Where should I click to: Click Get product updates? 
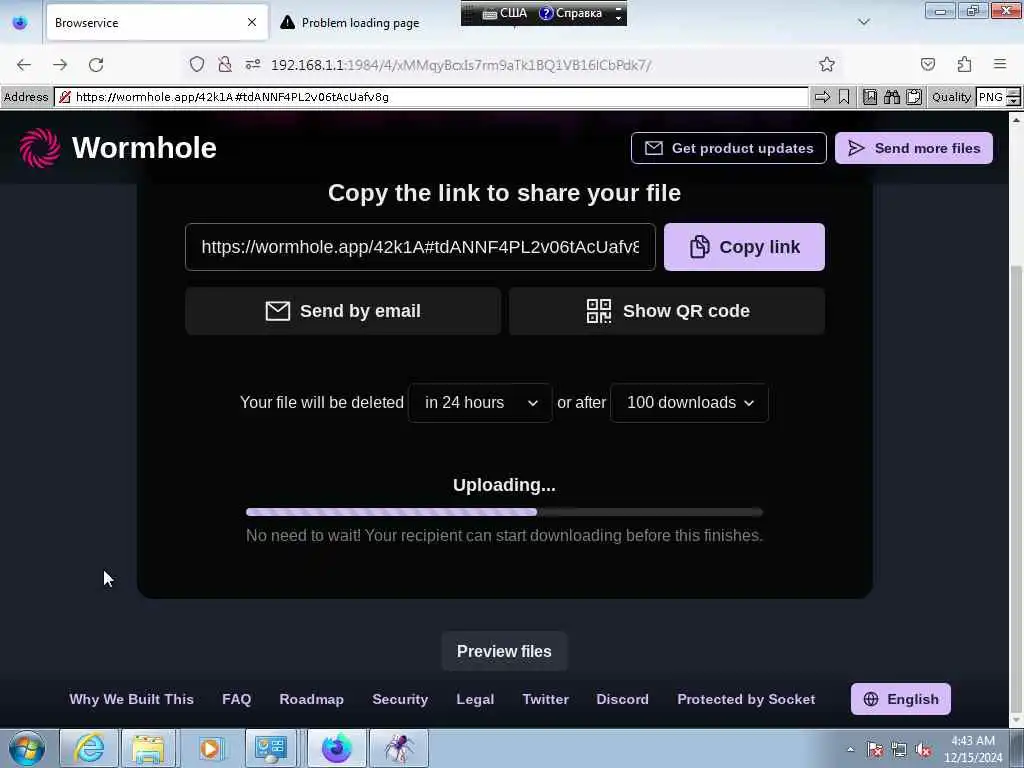pos(729,148)
